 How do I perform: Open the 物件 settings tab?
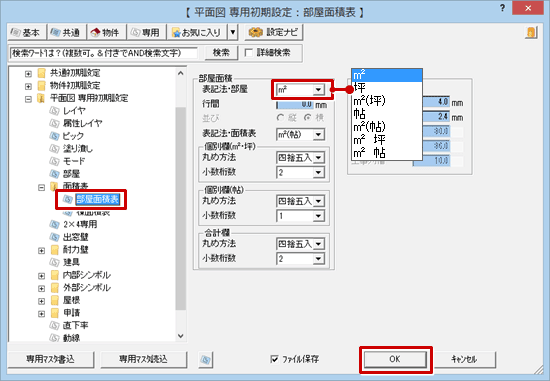coord(106,33)
